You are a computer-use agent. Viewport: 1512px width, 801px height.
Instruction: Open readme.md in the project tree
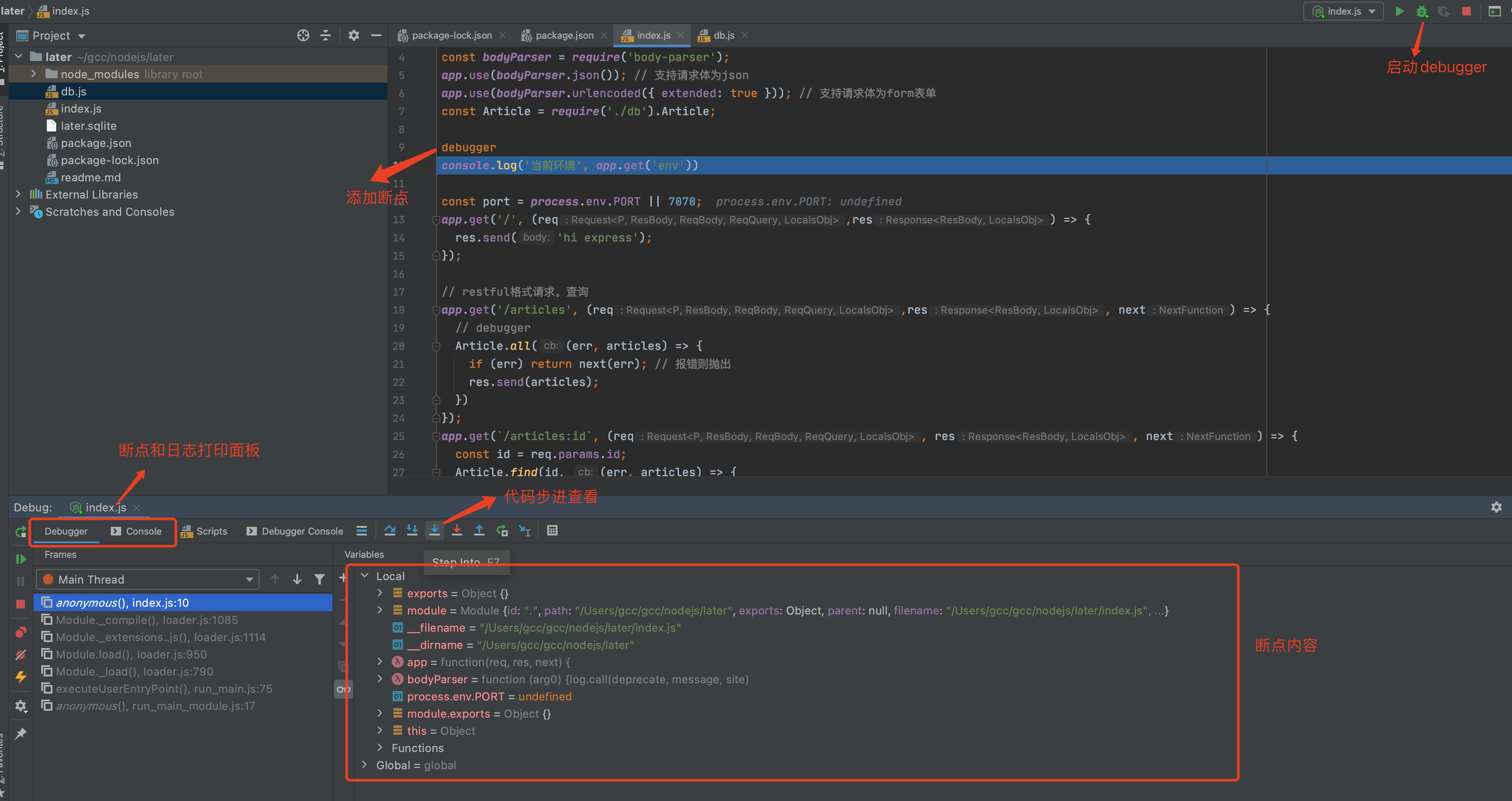pos(90,177)
